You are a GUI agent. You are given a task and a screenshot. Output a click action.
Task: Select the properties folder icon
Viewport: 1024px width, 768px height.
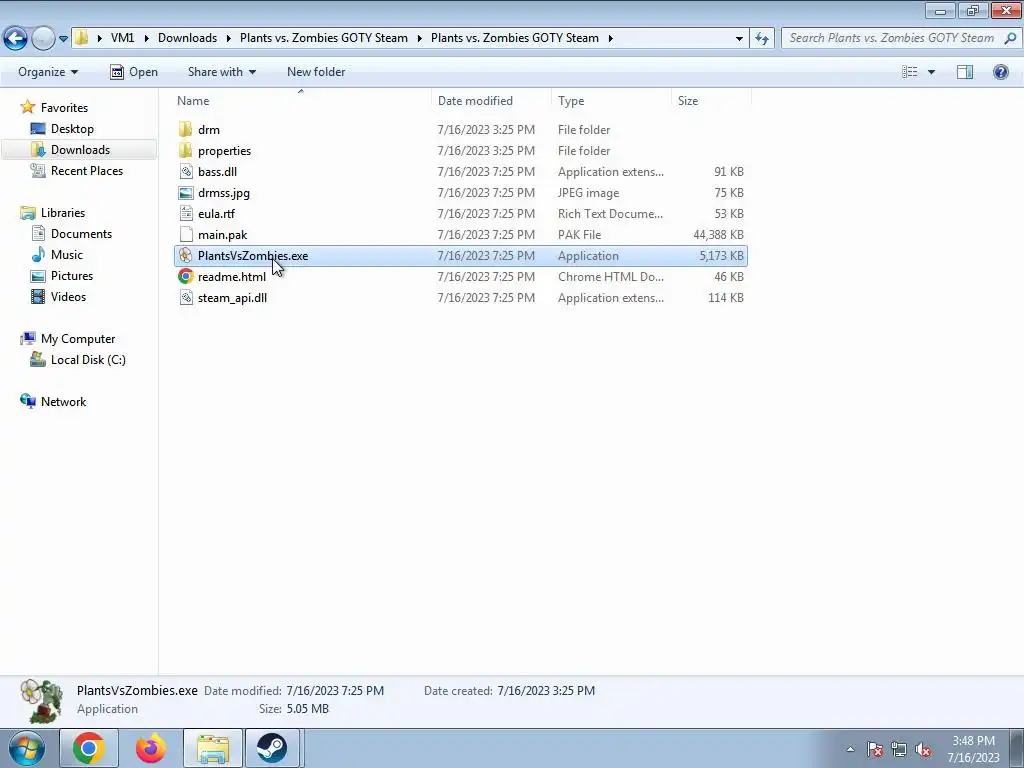pos(185,151)
